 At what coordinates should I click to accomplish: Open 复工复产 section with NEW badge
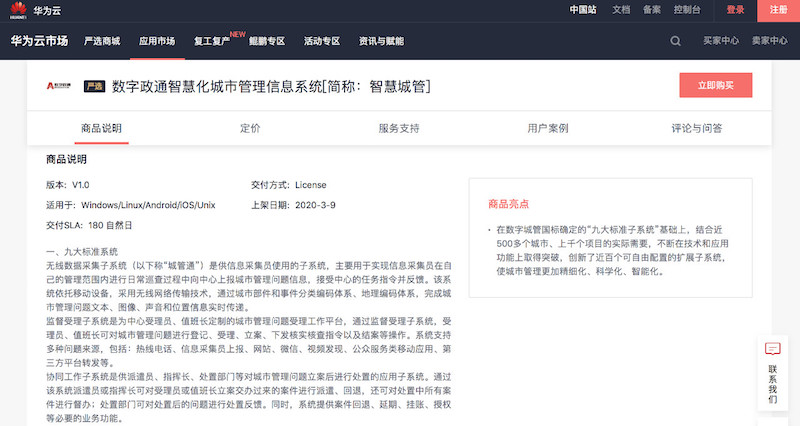click(x=211, y=41)
